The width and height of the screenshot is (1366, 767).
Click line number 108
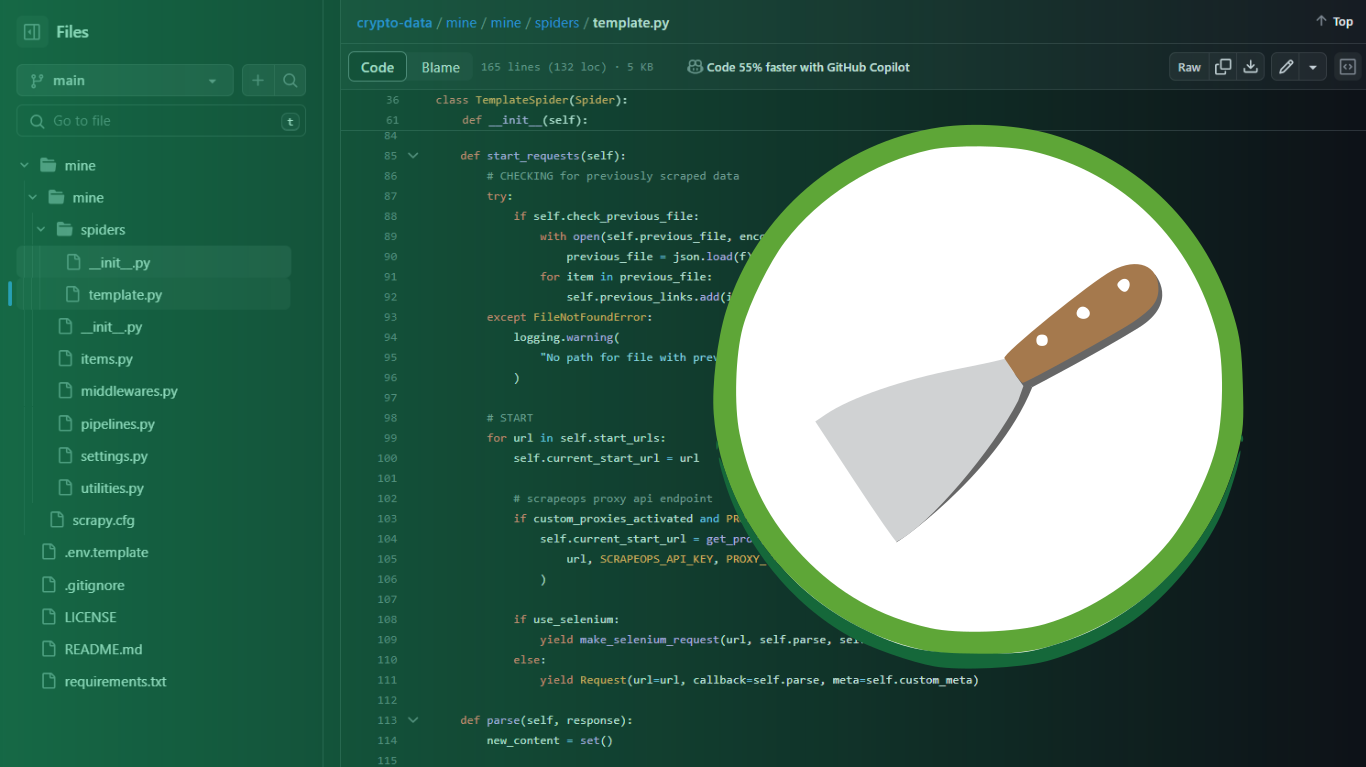[x=387, y=619]
